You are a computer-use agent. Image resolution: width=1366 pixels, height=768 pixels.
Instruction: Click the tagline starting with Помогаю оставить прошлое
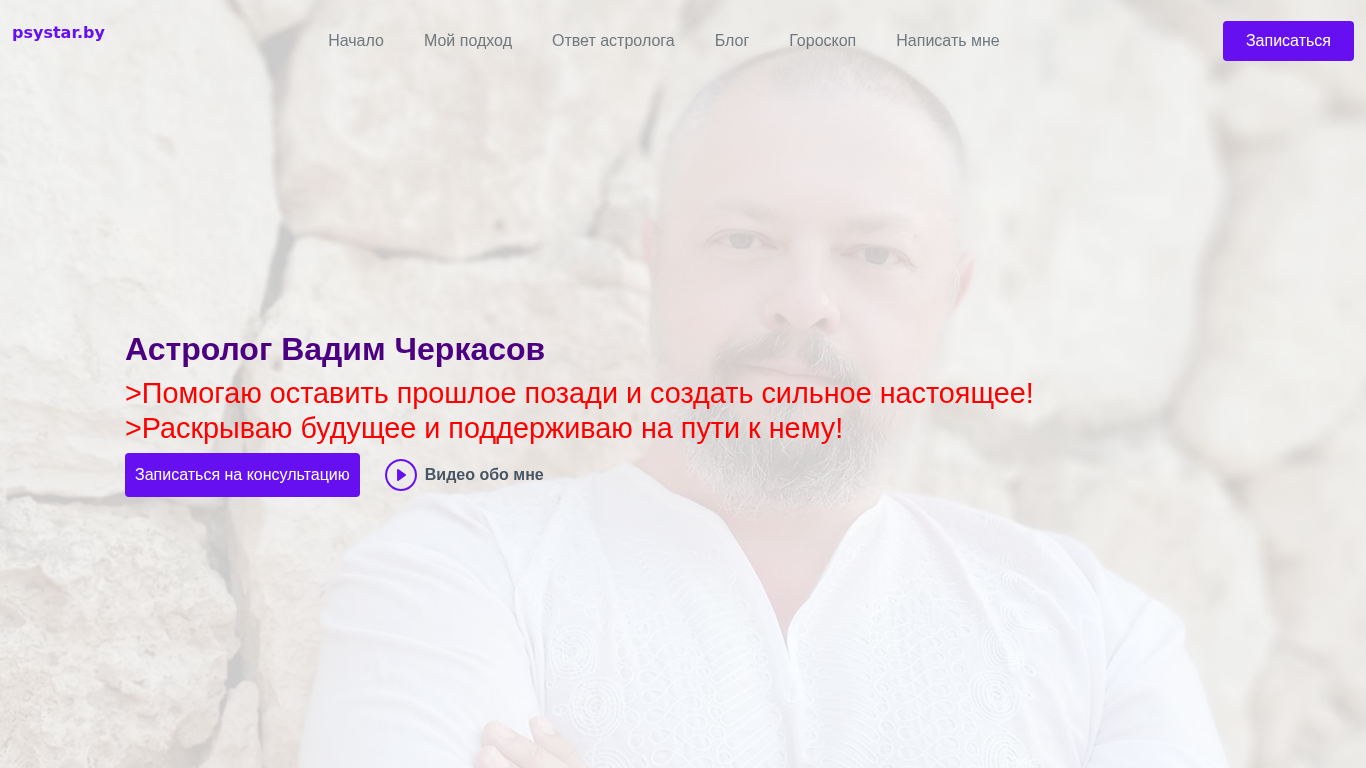point(579,393)
